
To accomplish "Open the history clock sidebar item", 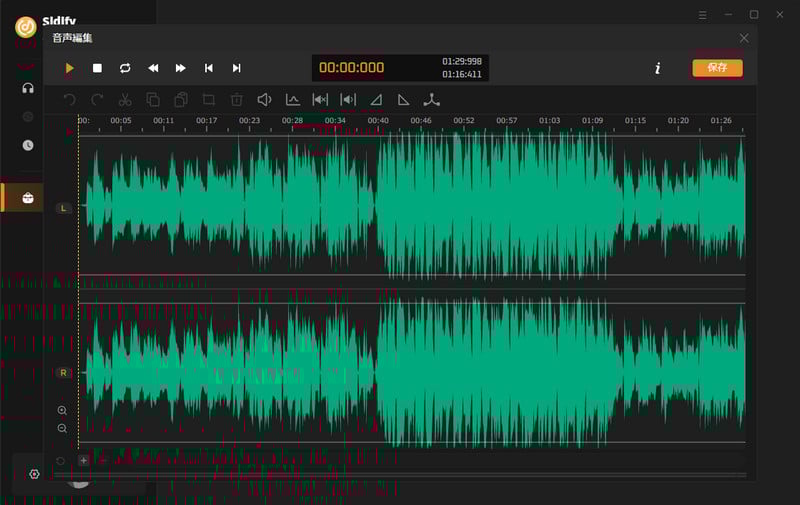I will click(x=28, y=145).
